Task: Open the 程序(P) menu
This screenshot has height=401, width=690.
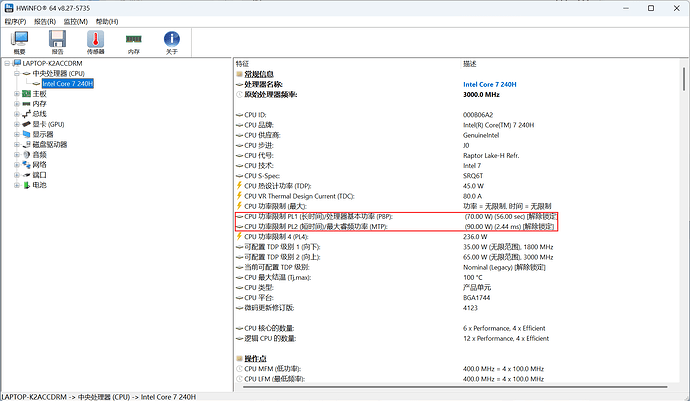Action: click(x=14, y=20)
